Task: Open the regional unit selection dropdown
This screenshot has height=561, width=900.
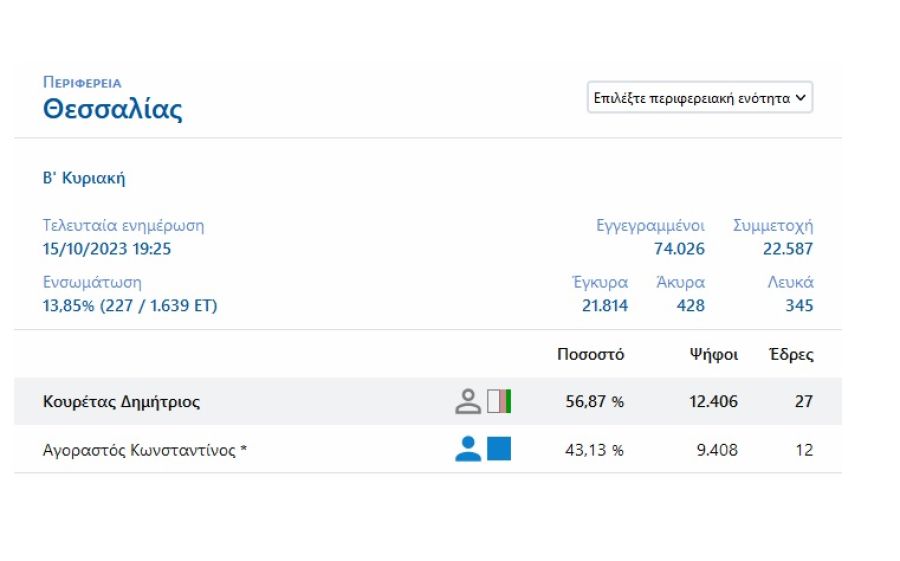Action: coord(700,98)
